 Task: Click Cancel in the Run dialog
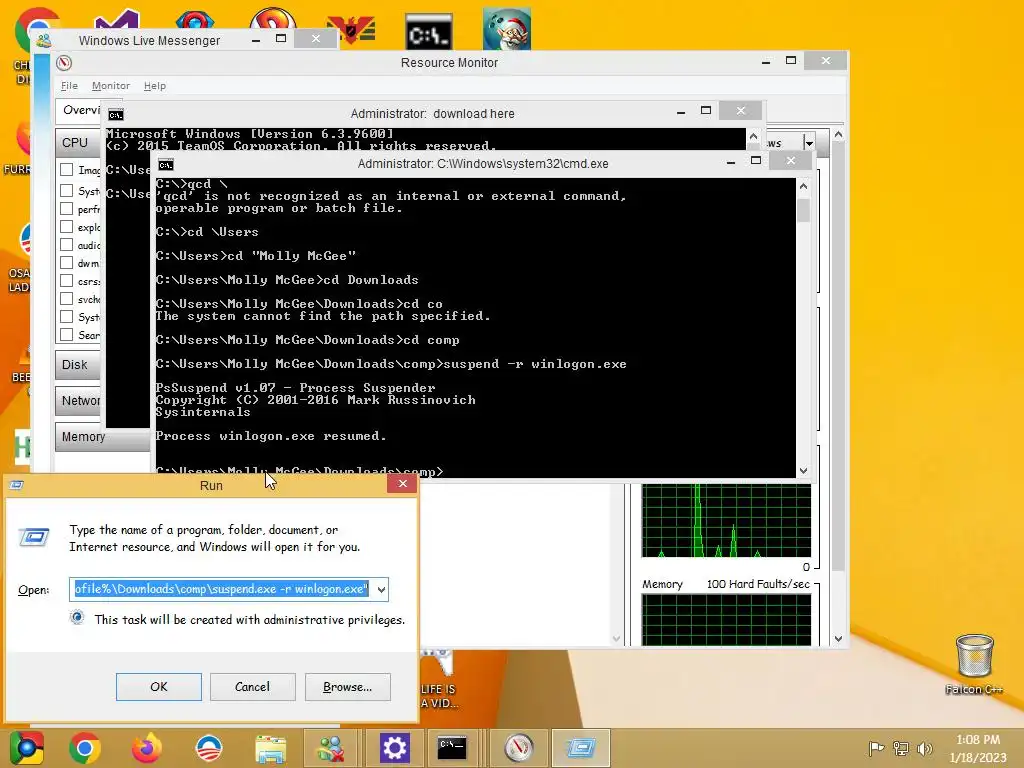click(252, 687)
